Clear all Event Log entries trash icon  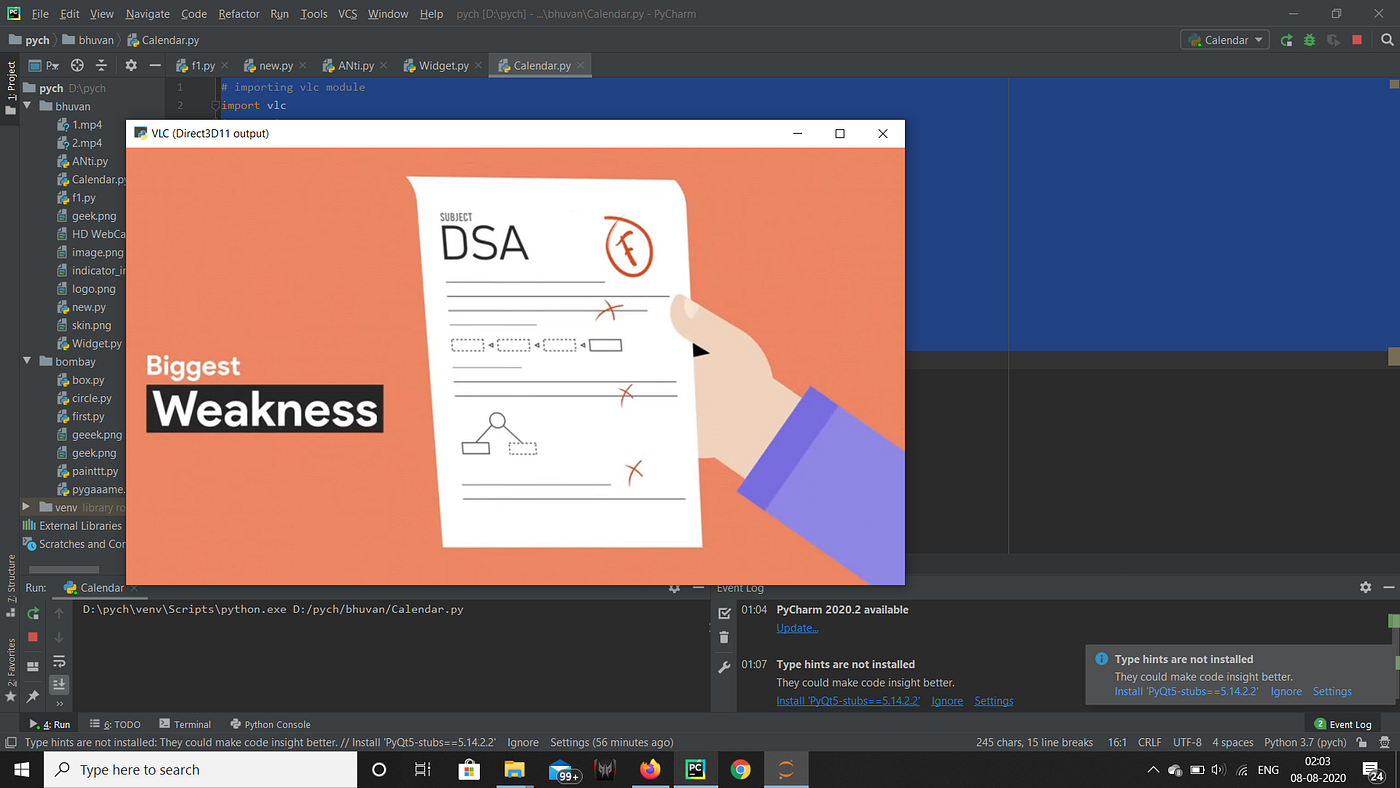point(724,637)
